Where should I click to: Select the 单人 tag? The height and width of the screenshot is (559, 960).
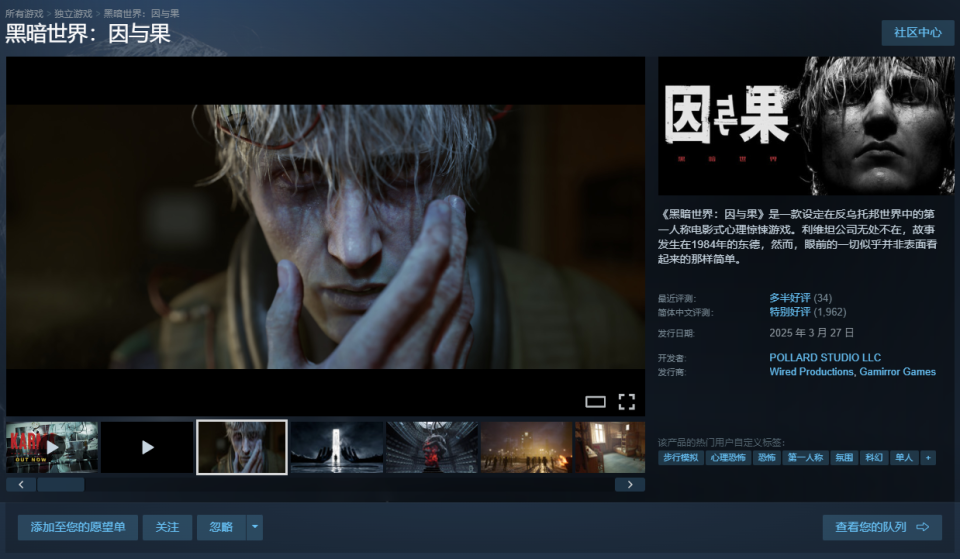click(904, 457)
